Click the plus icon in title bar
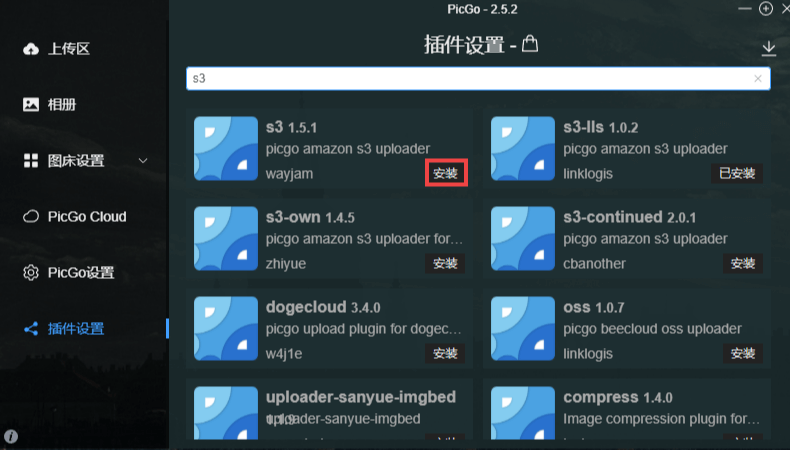Screen dimensions: 790x450 (766, 9)
